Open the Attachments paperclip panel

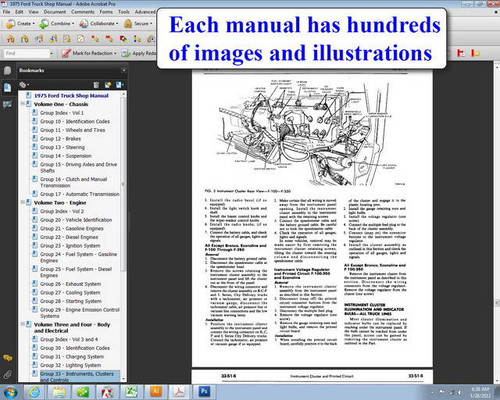point(7,374)
